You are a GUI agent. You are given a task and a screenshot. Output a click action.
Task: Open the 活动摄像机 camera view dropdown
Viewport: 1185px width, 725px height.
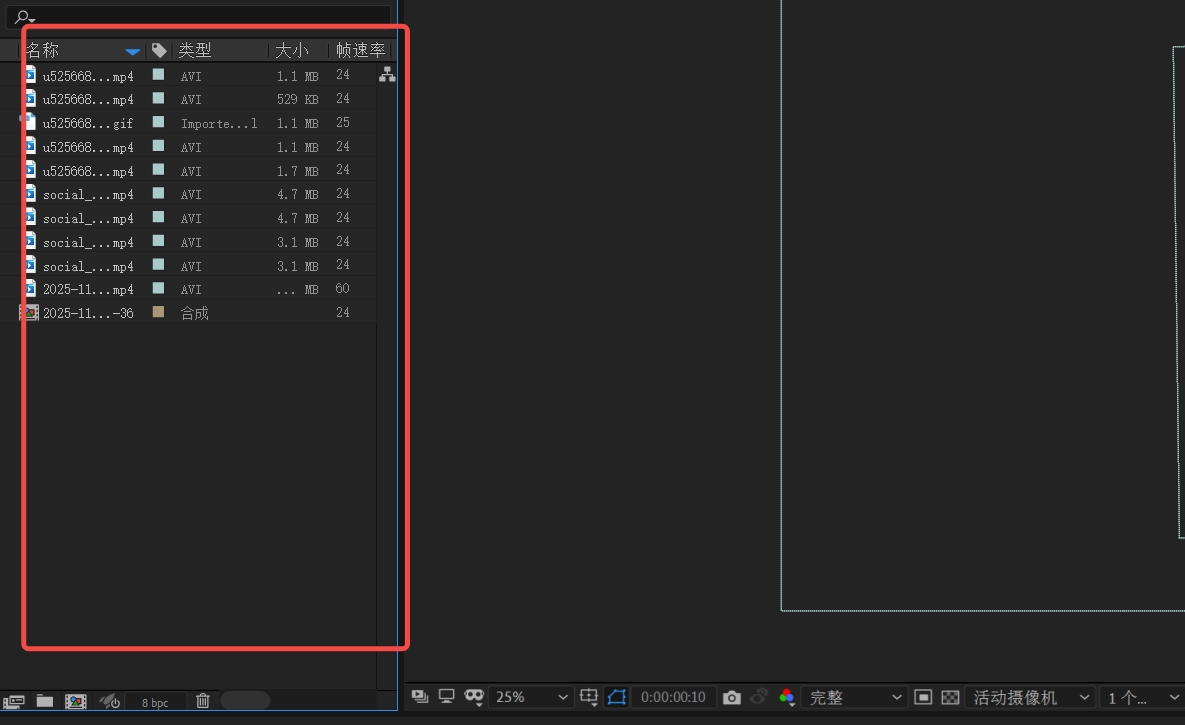[1032, 697]
